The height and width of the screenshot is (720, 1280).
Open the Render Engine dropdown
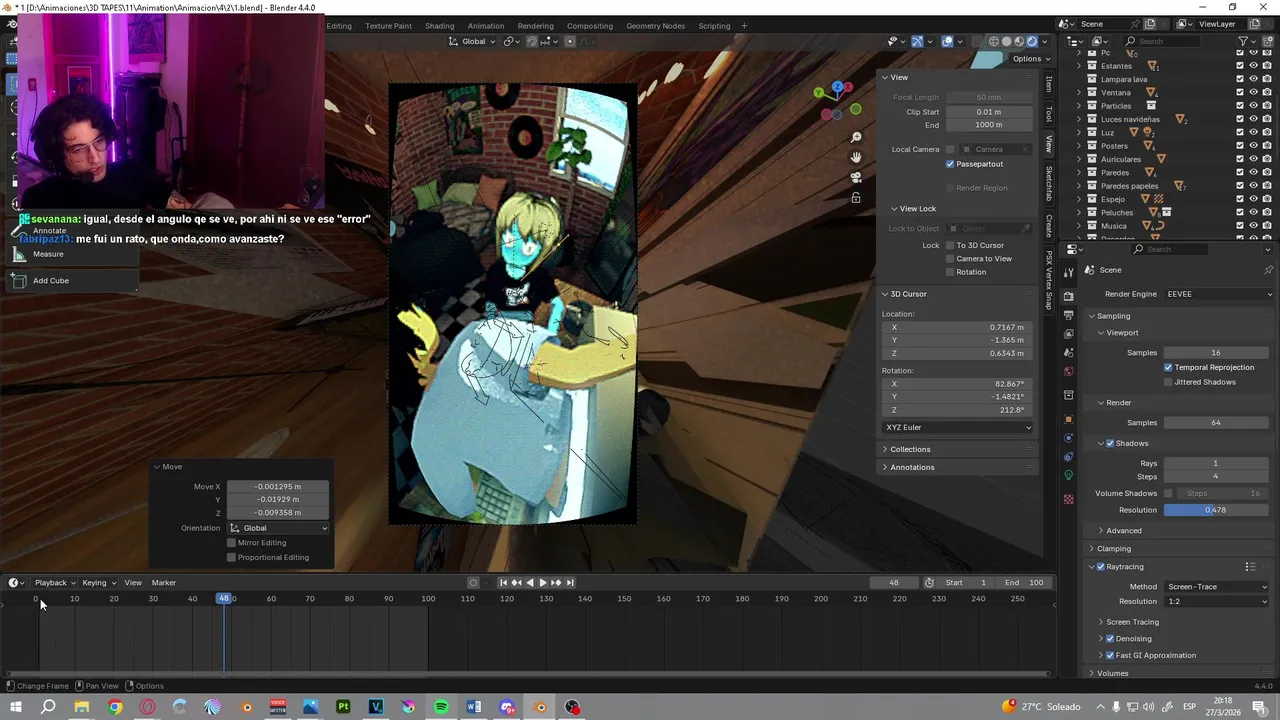click(1219, 294)
